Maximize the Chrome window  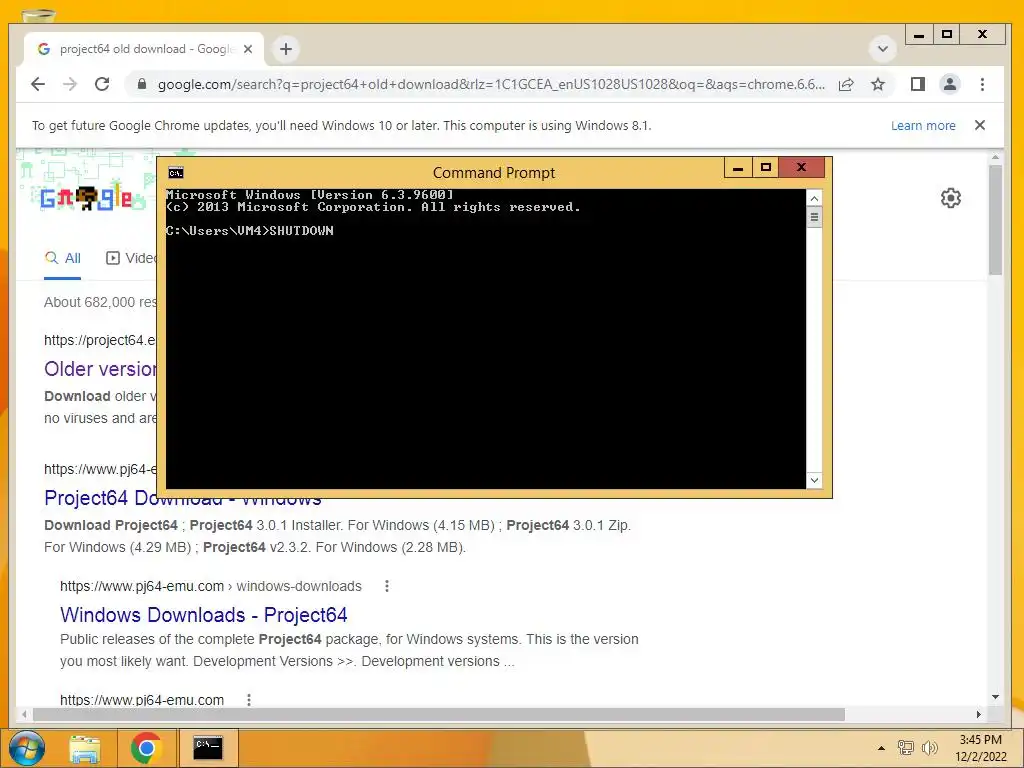point(947,35)
